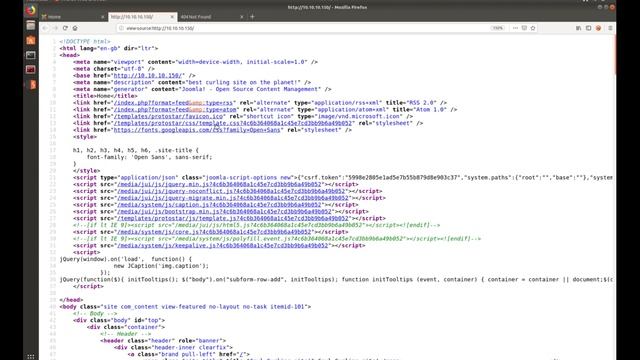Click the header class 'header' role banner line

pos(163,340)
